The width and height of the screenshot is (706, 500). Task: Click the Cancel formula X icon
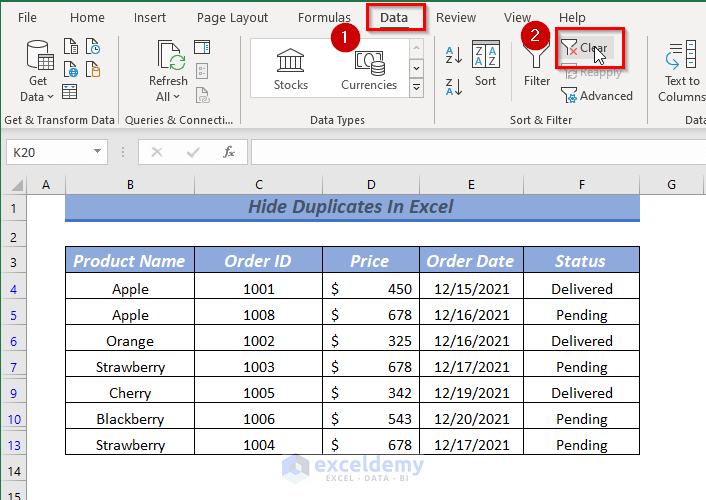157,152
